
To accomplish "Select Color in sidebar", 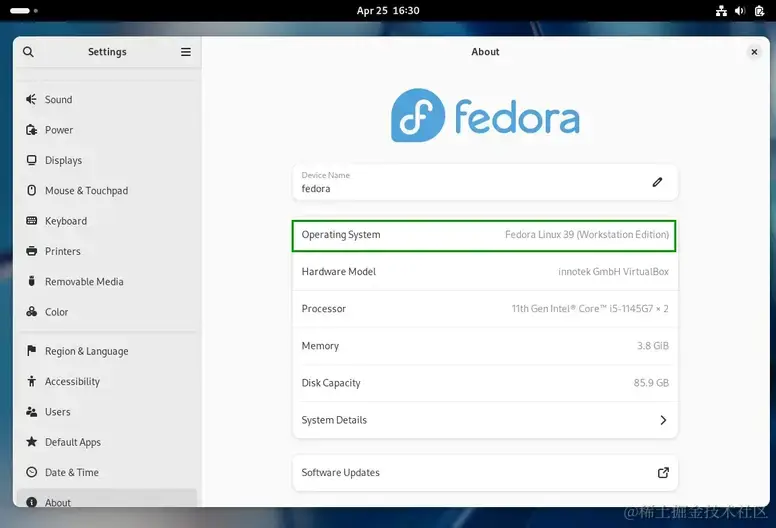I will click(107, 312).
